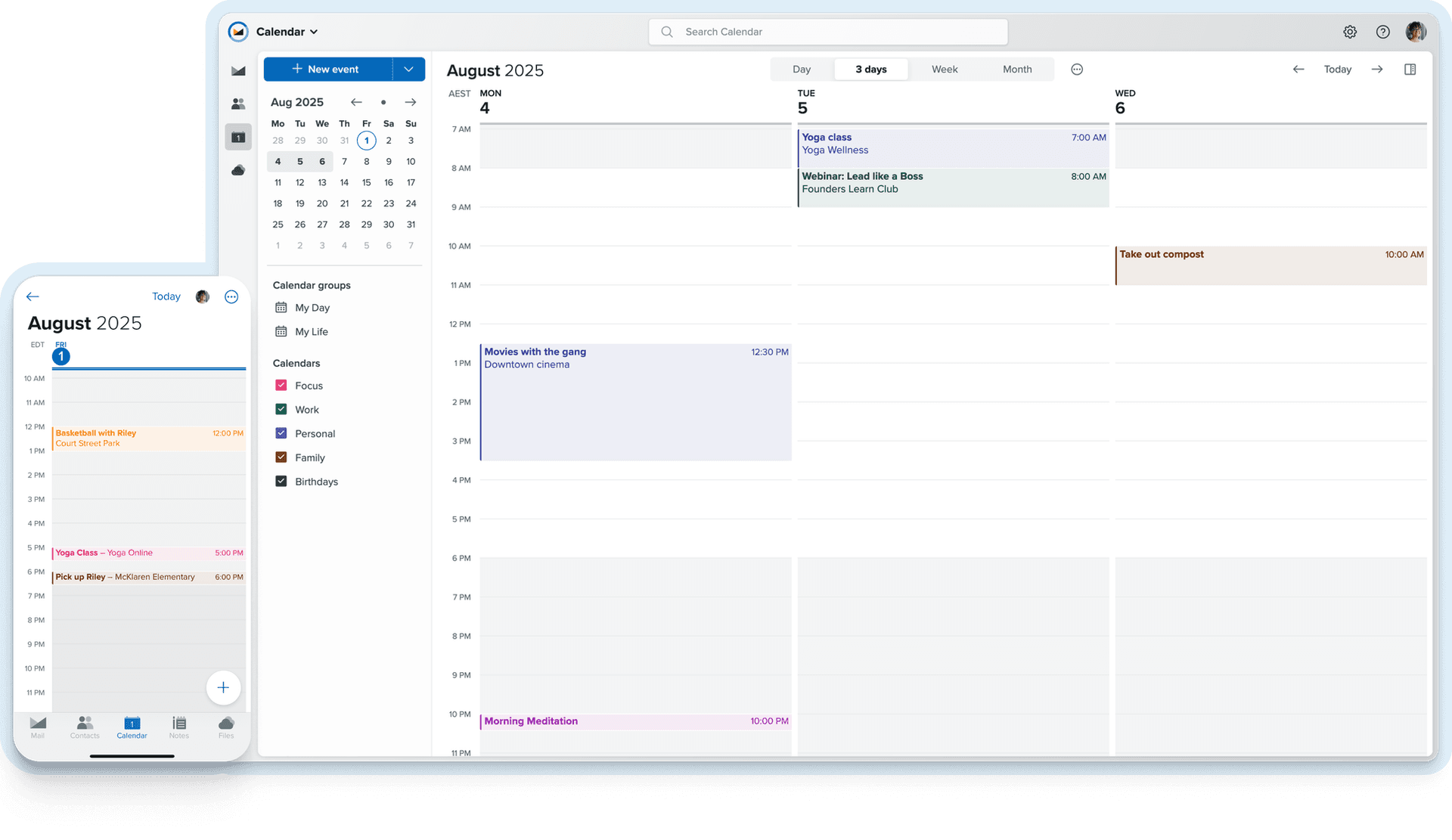The height and width of the screenshot is (840, 1452).
Task: Open the settings gear icon
Action: [1350, 32]
